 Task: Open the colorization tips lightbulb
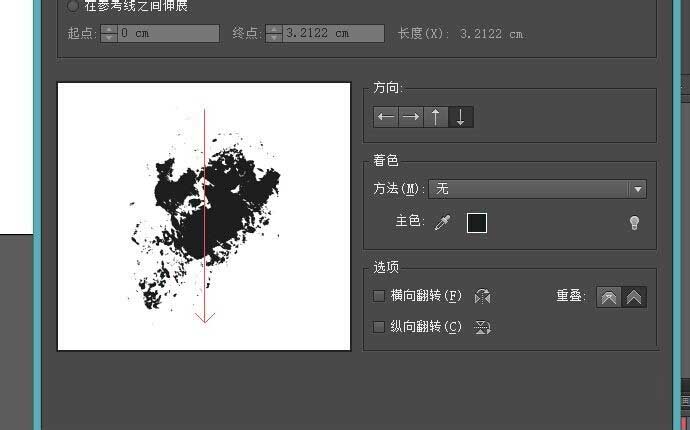[x=634, y=223]
